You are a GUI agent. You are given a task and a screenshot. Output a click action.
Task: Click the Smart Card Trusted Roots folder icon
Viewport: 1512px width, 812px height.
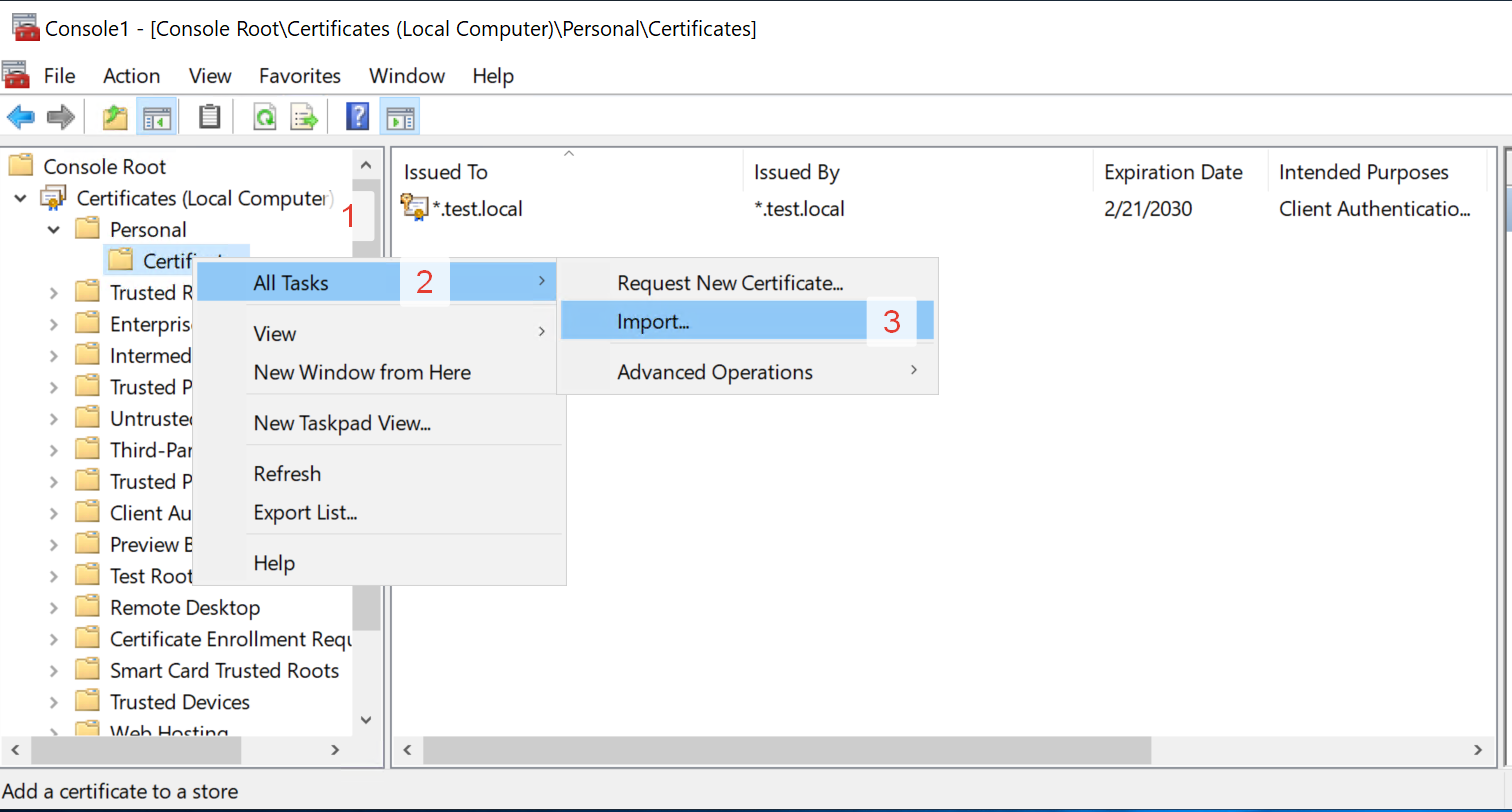click(x=88, y=670)
